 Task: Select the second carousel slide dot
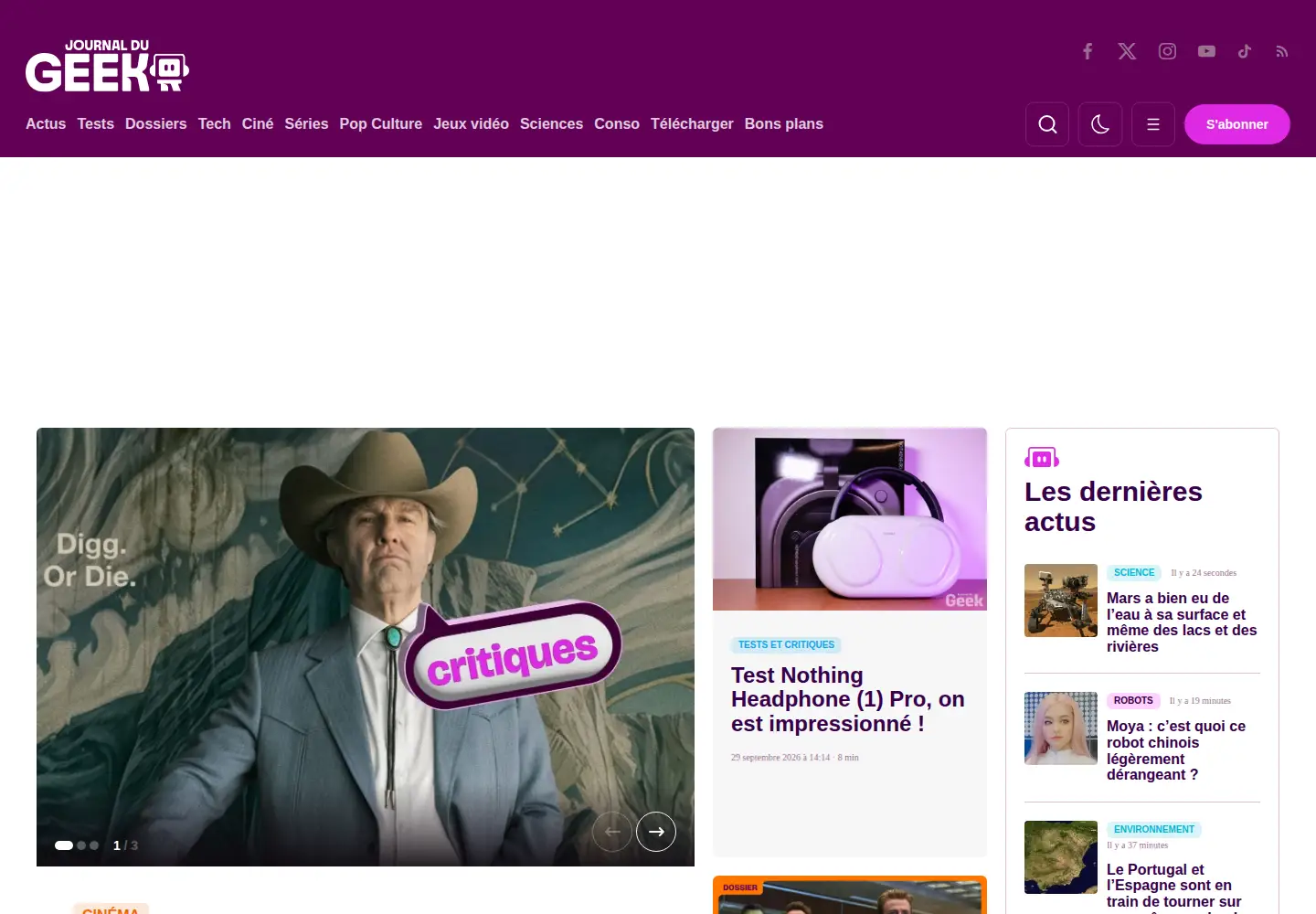click(81, 845)
